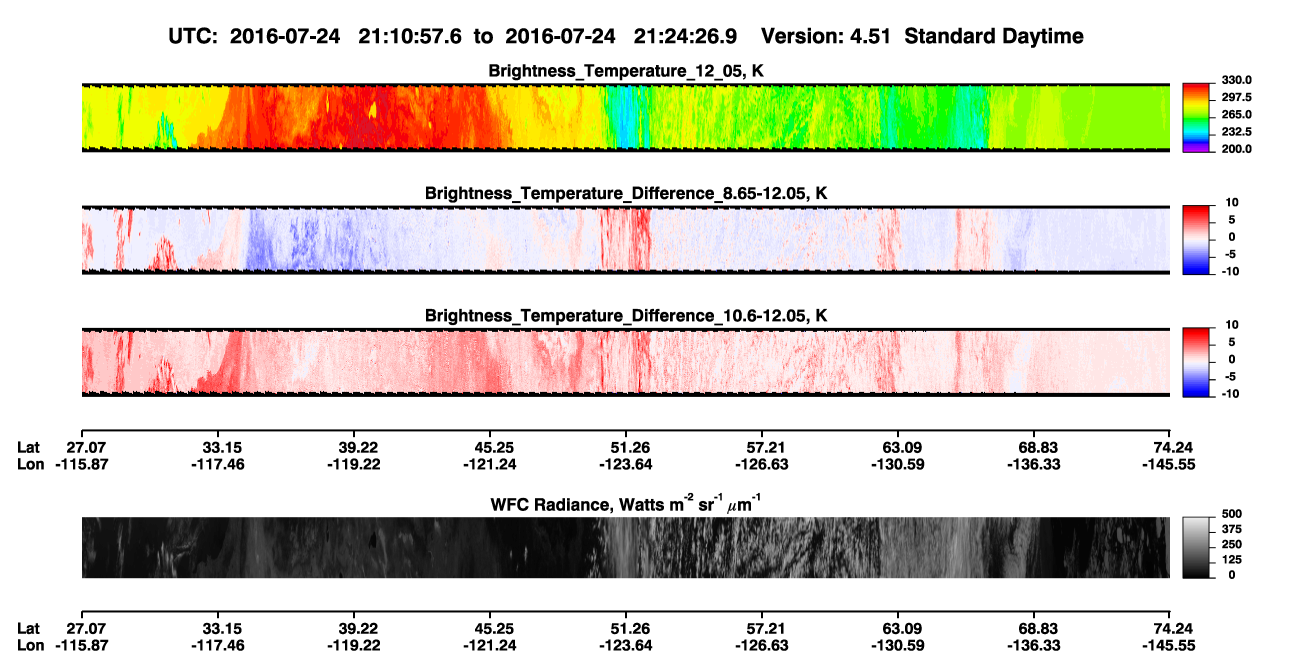This screenshot has width=1300, height=667.
Task: Click the upper axis Lon row label
Action: [31, 464]
